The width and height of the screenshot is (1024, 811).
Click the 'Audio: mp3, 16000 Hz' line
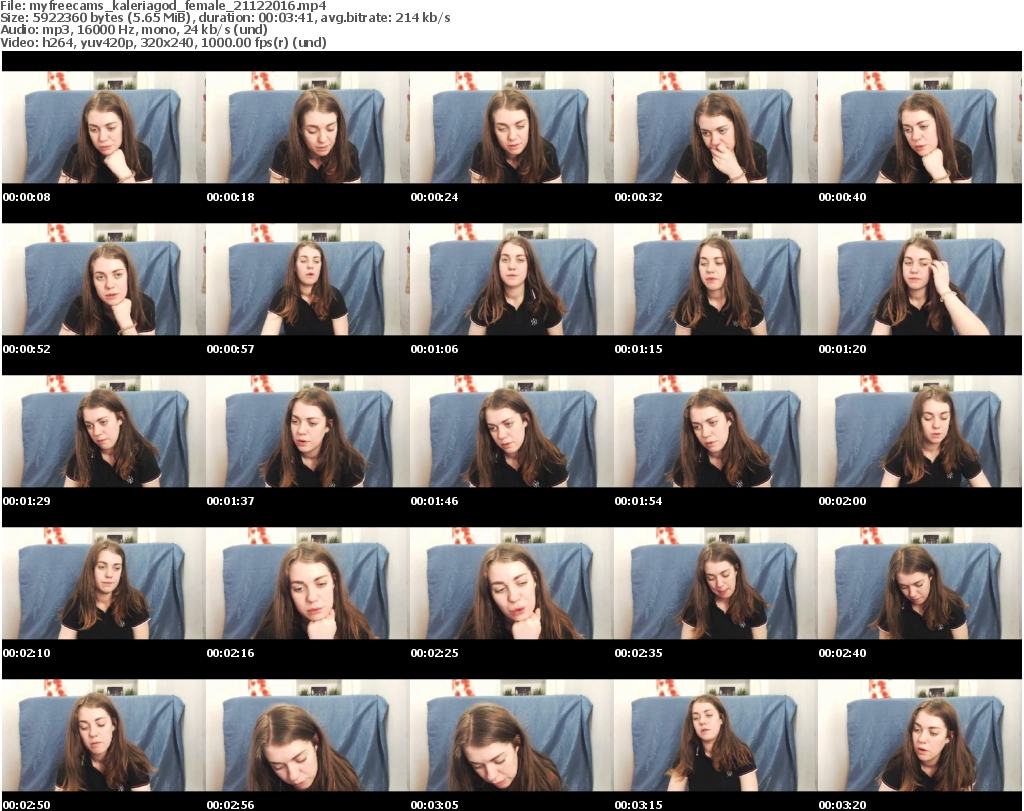pyautogui.click(x=134, y=30)
